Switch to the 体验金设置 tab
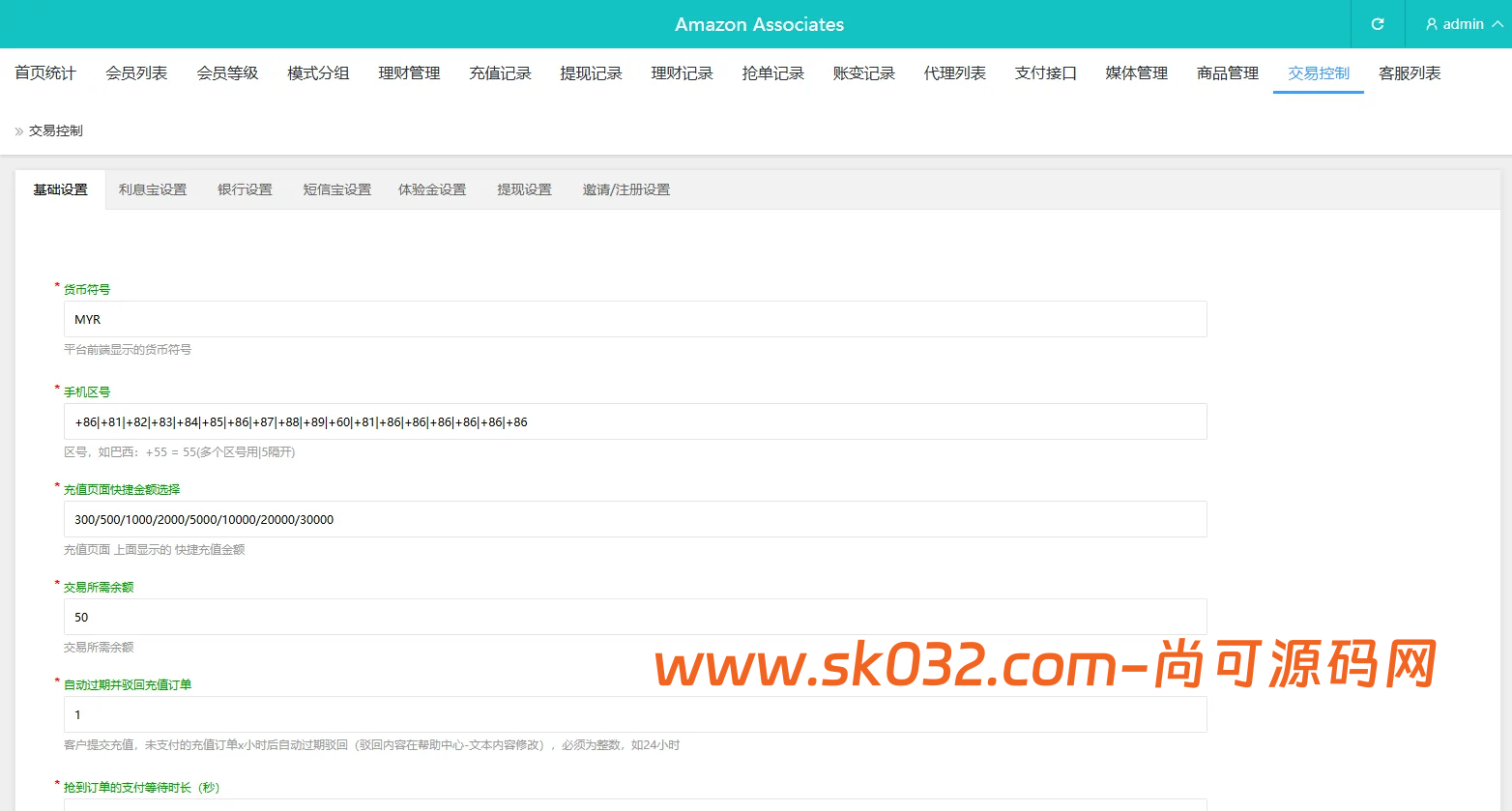The height and width of the screenshot is (811, 1512). click(431, 189)
